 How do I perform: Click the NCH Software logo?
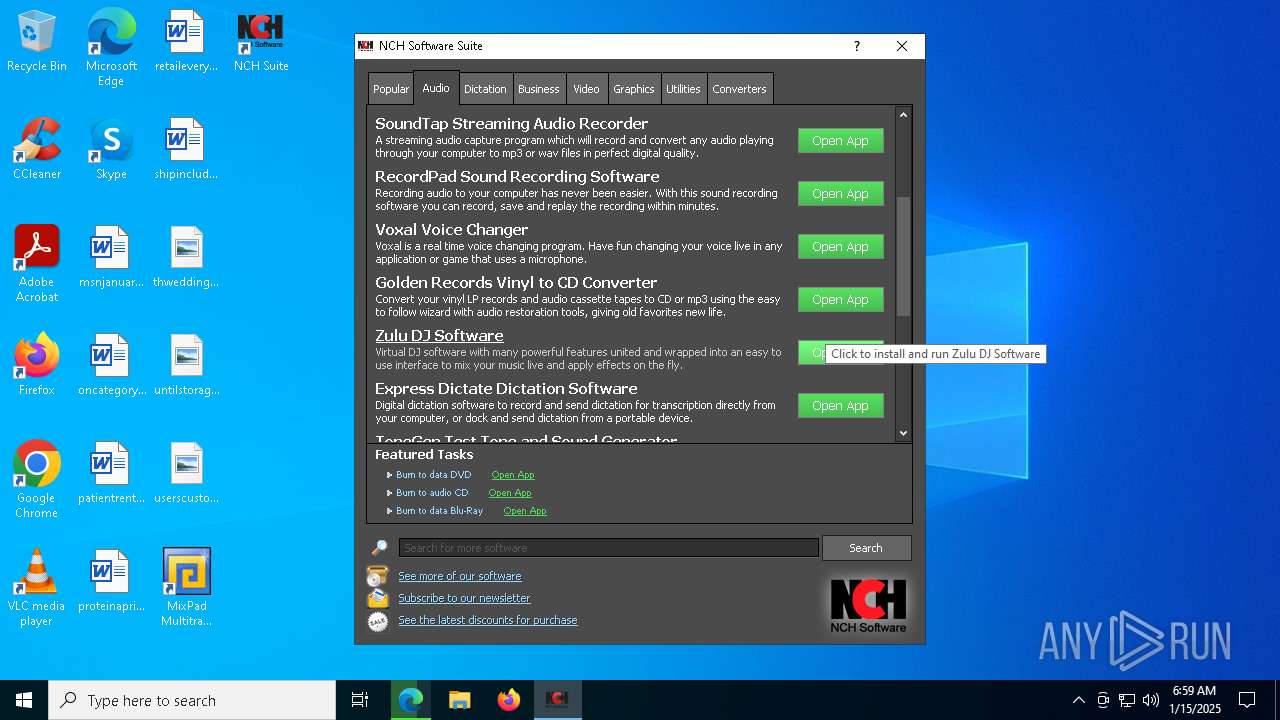[x=868, y=605]
